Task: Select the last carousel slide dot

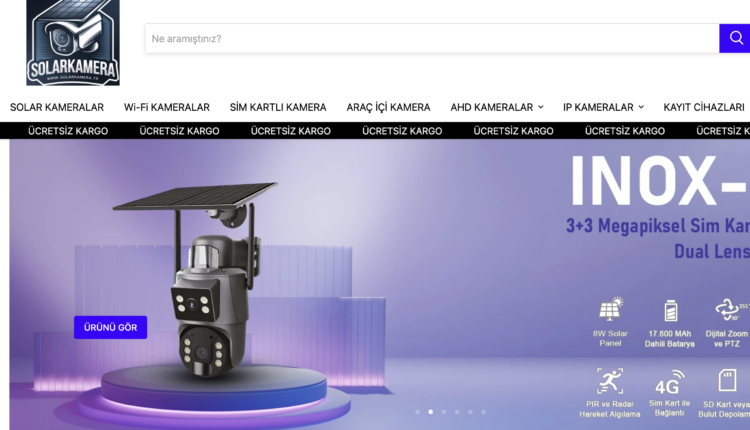Action: [x=484, y=411]
